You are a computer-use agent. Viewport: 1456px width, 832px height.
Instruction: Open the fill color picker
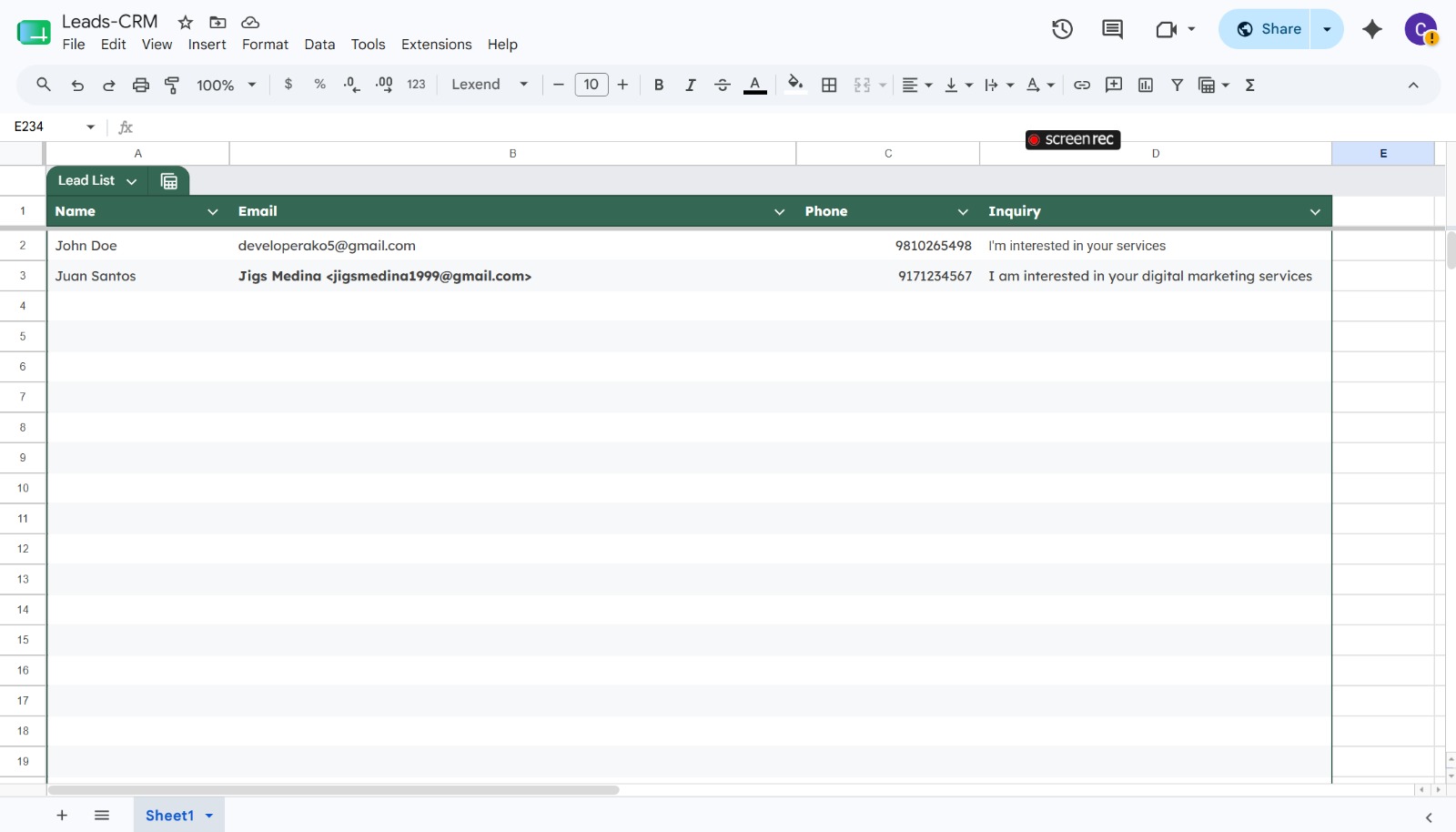795,85
